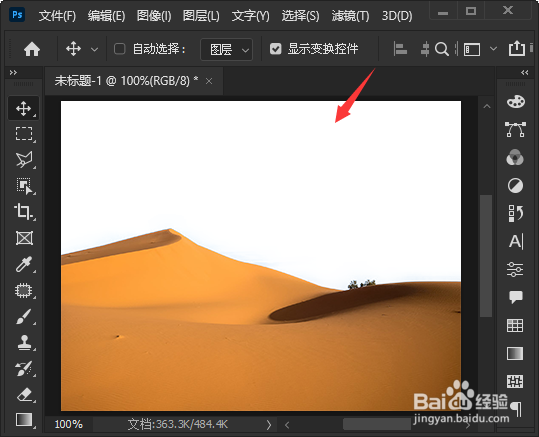
Task: Select the Clone Stamp tool
Action: coord(24,343)
